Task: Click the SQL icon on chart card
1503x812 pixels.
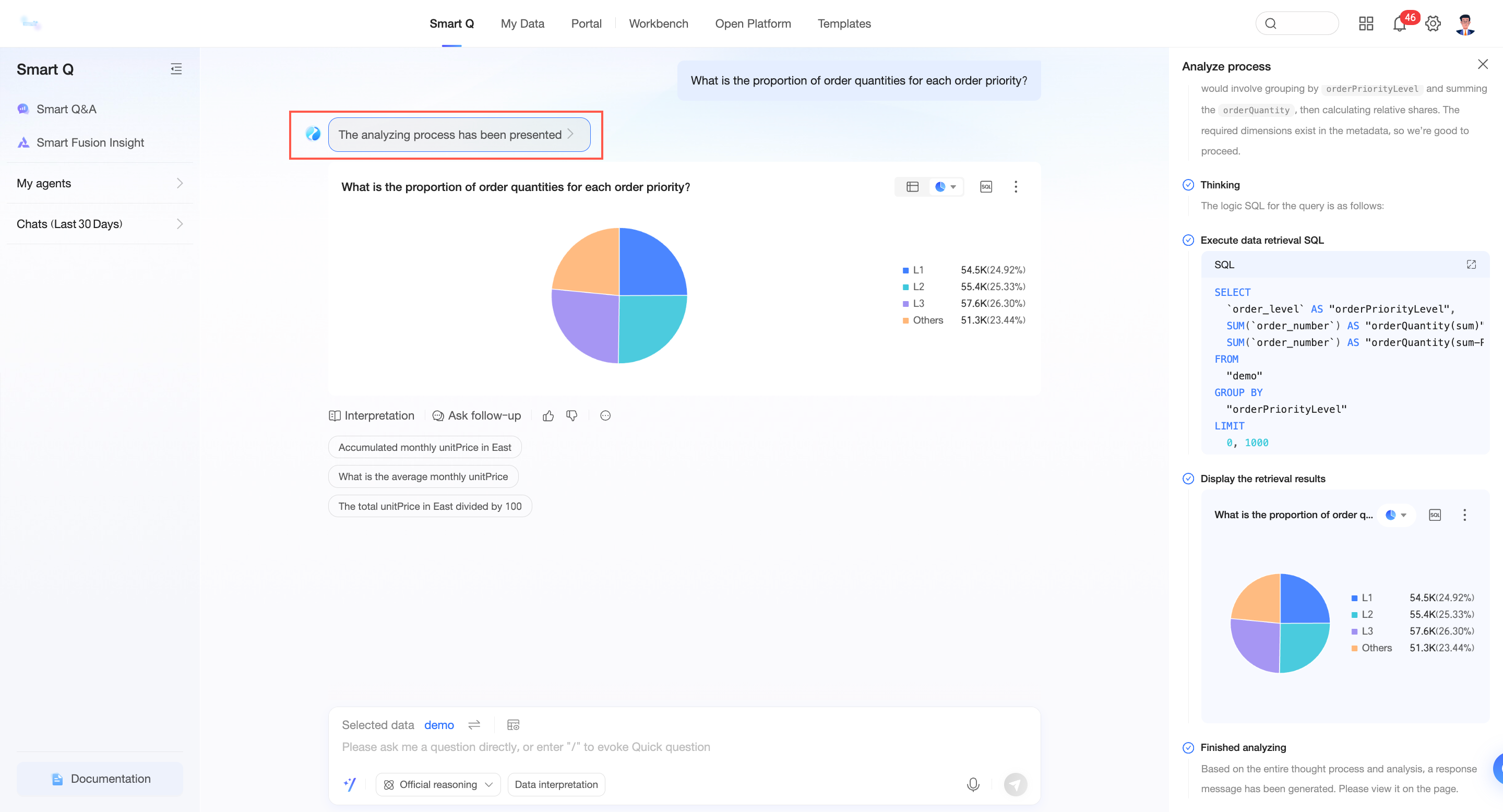Action: [985, 187]
